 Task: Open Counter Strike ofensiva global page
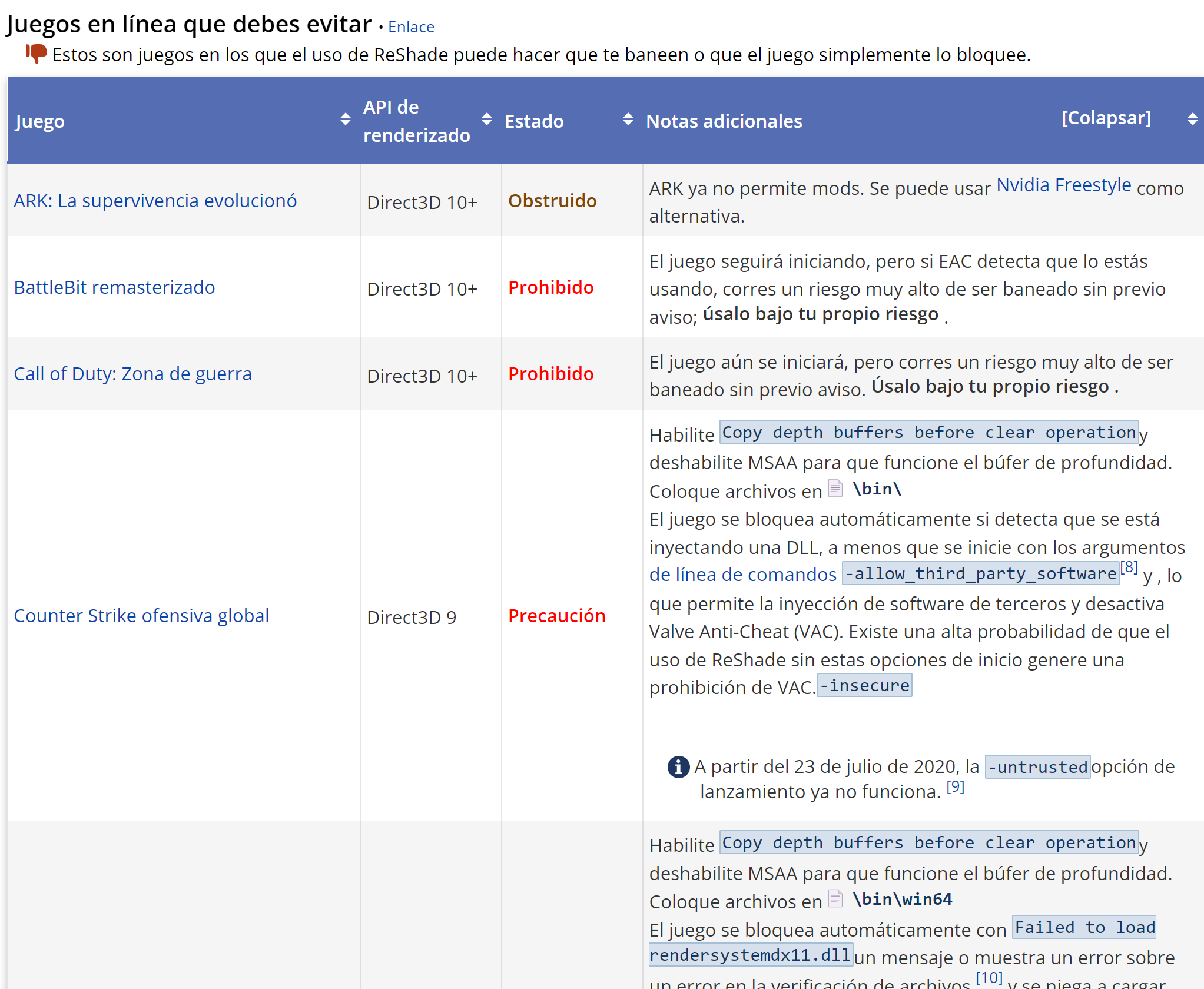click(141, 616)
